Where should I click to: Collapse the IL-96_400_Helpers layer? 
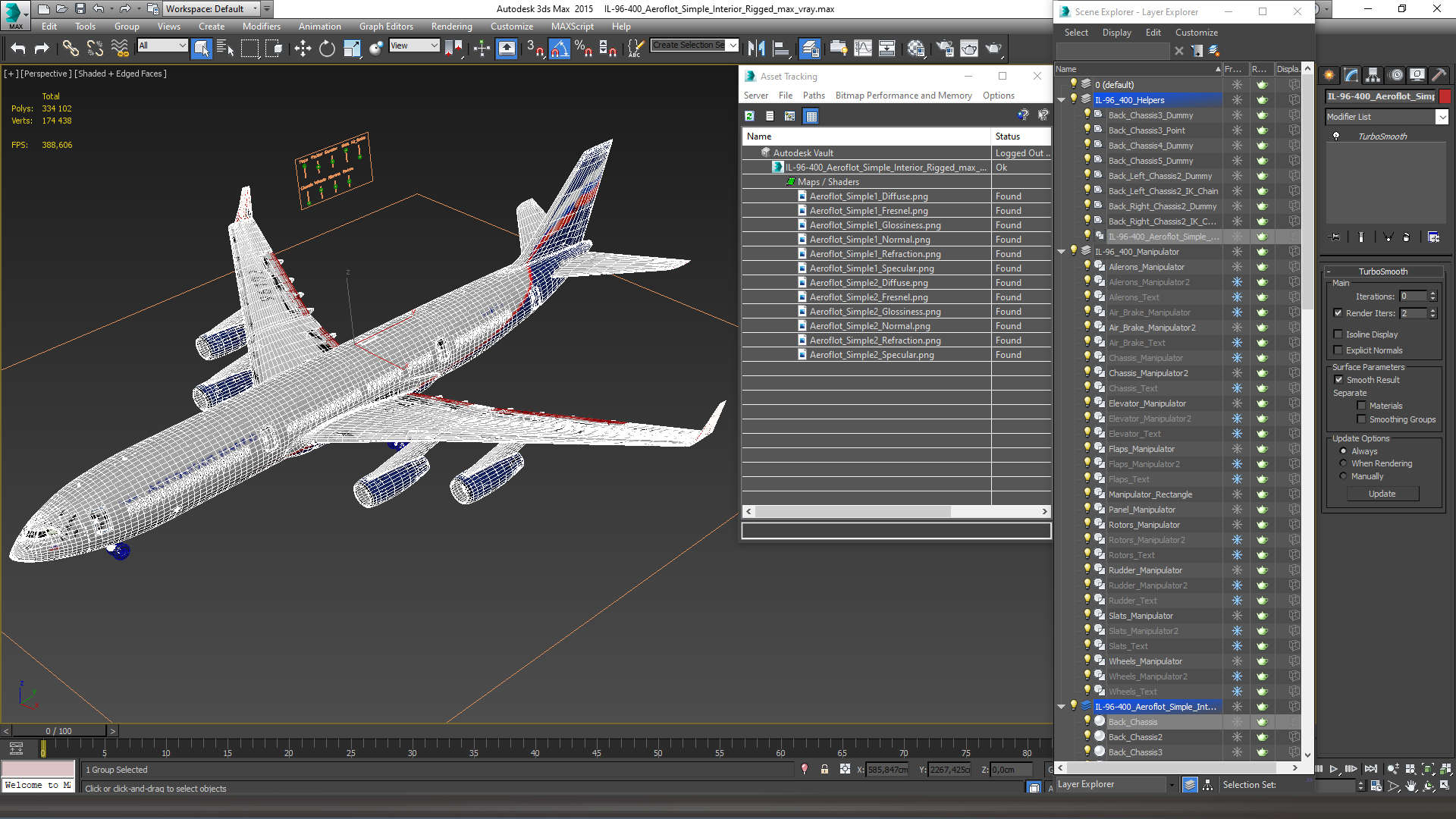tap(1062, 100)
